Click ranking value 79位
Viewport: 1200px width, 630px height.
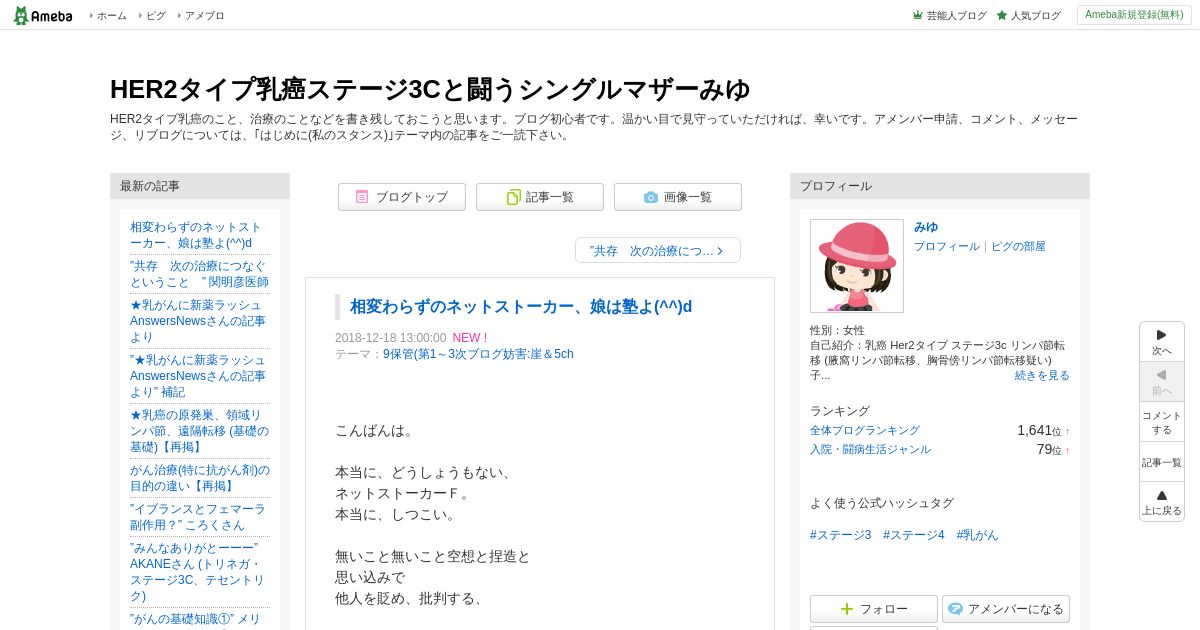pyautogui.click(x=1049, y=449)
